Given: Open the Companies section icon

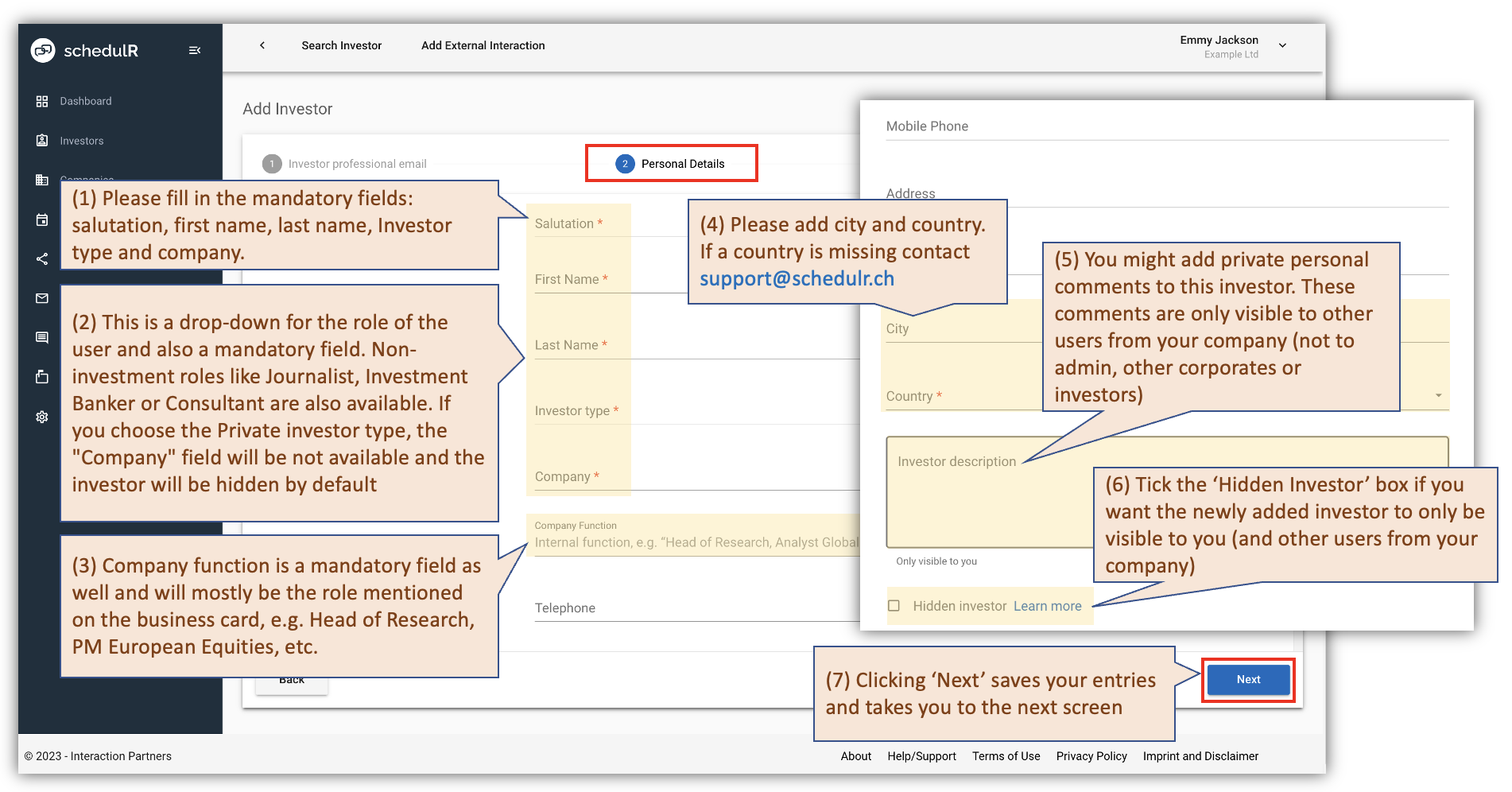Looking at the screenshot, I should click(x=41, y=180).
